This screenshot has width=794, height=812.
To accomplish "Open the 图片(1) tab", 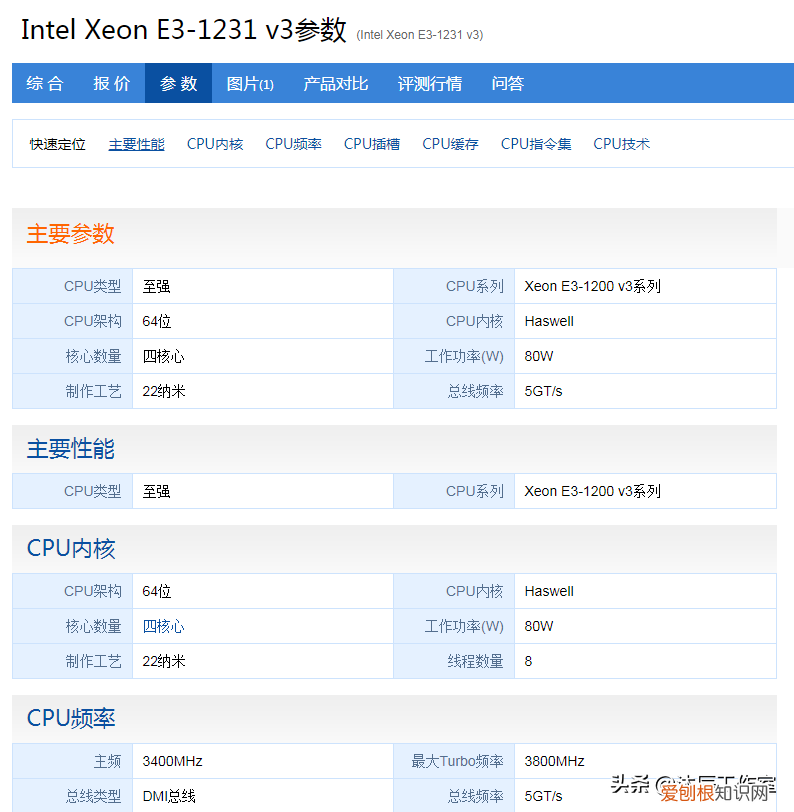I will point(250,84).
